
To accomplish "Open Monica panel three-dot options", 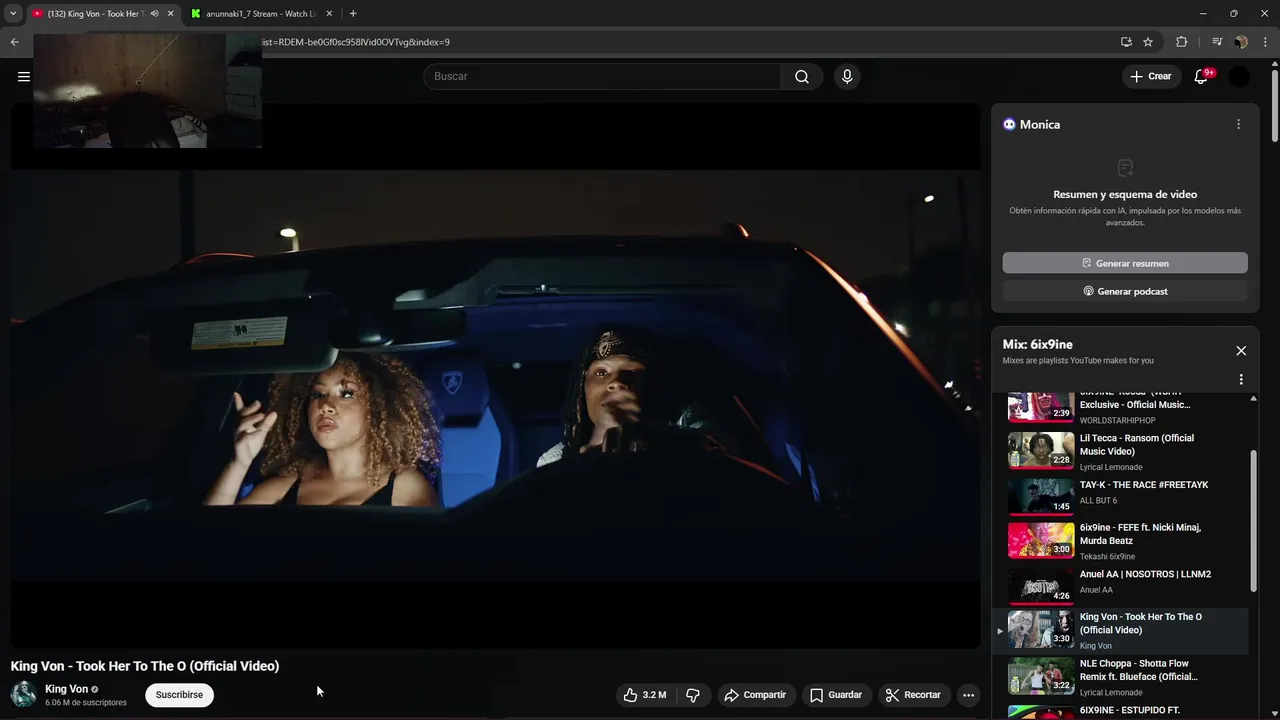I will point(1238,125).
